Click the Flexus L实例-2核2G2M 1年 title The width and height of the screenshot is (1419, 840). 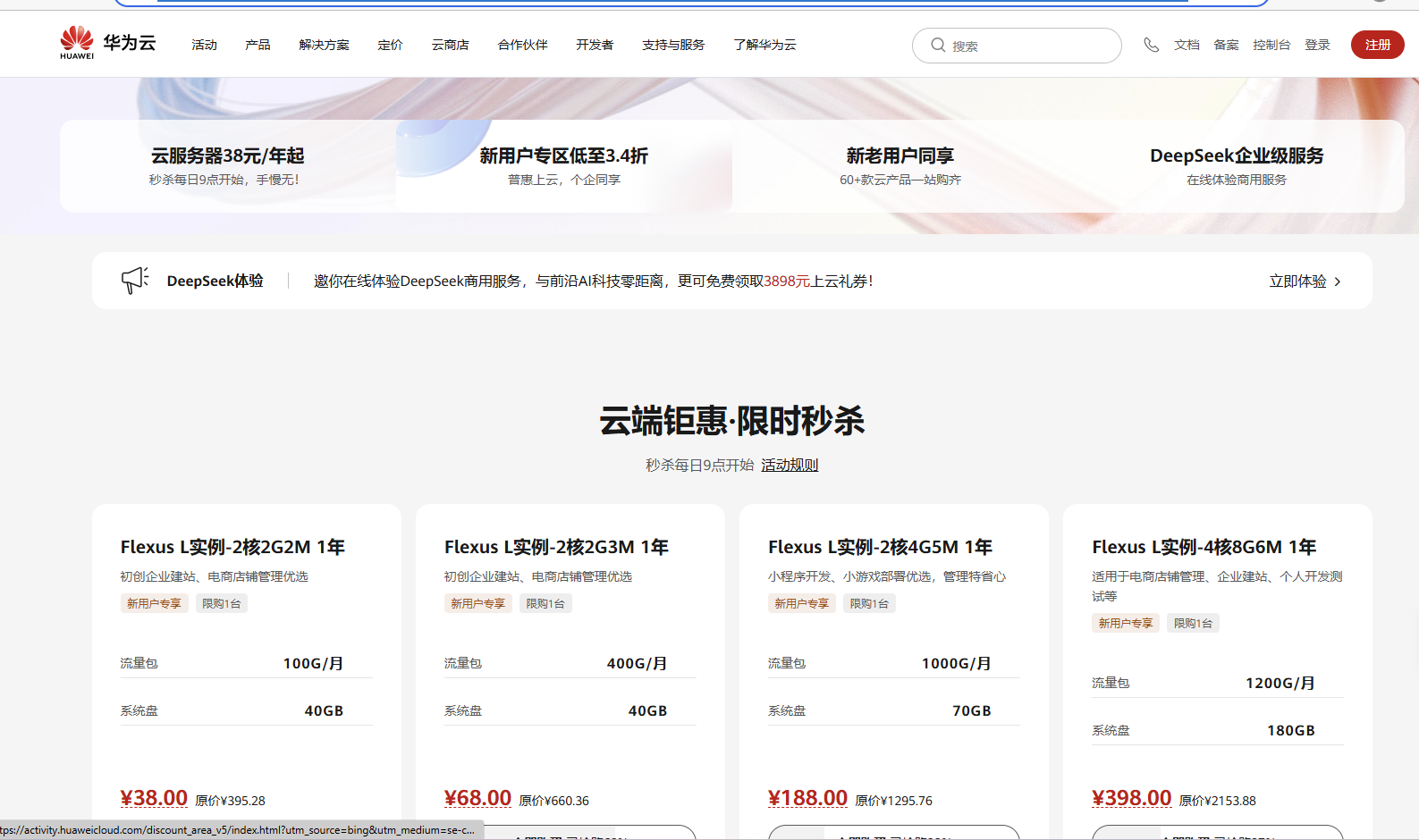point(232,547)
